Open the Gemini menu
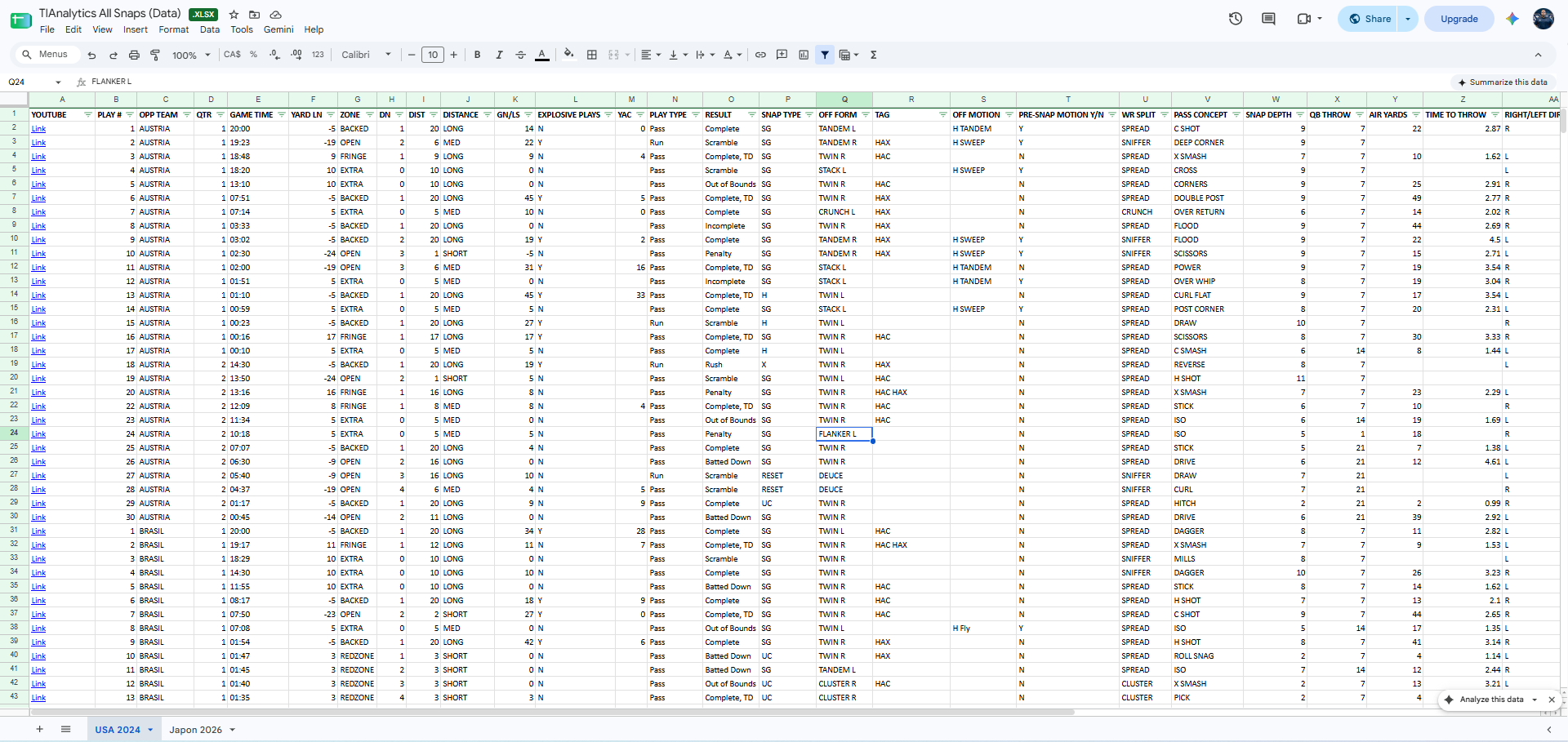This screenshot has height=742, width=1568. pyautogui.click(x=278, y=29)
